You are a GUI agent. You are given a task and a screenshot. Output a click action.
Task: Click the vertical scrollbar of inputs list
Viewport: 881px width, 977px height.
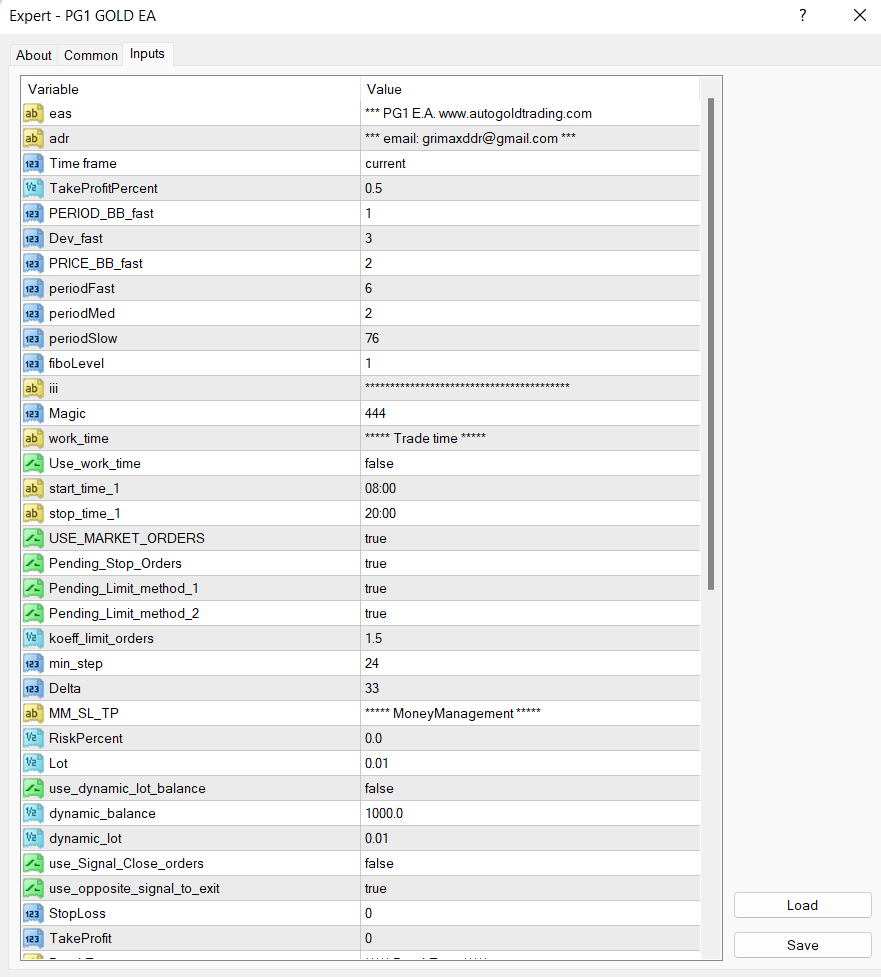[x=711, y=340]
